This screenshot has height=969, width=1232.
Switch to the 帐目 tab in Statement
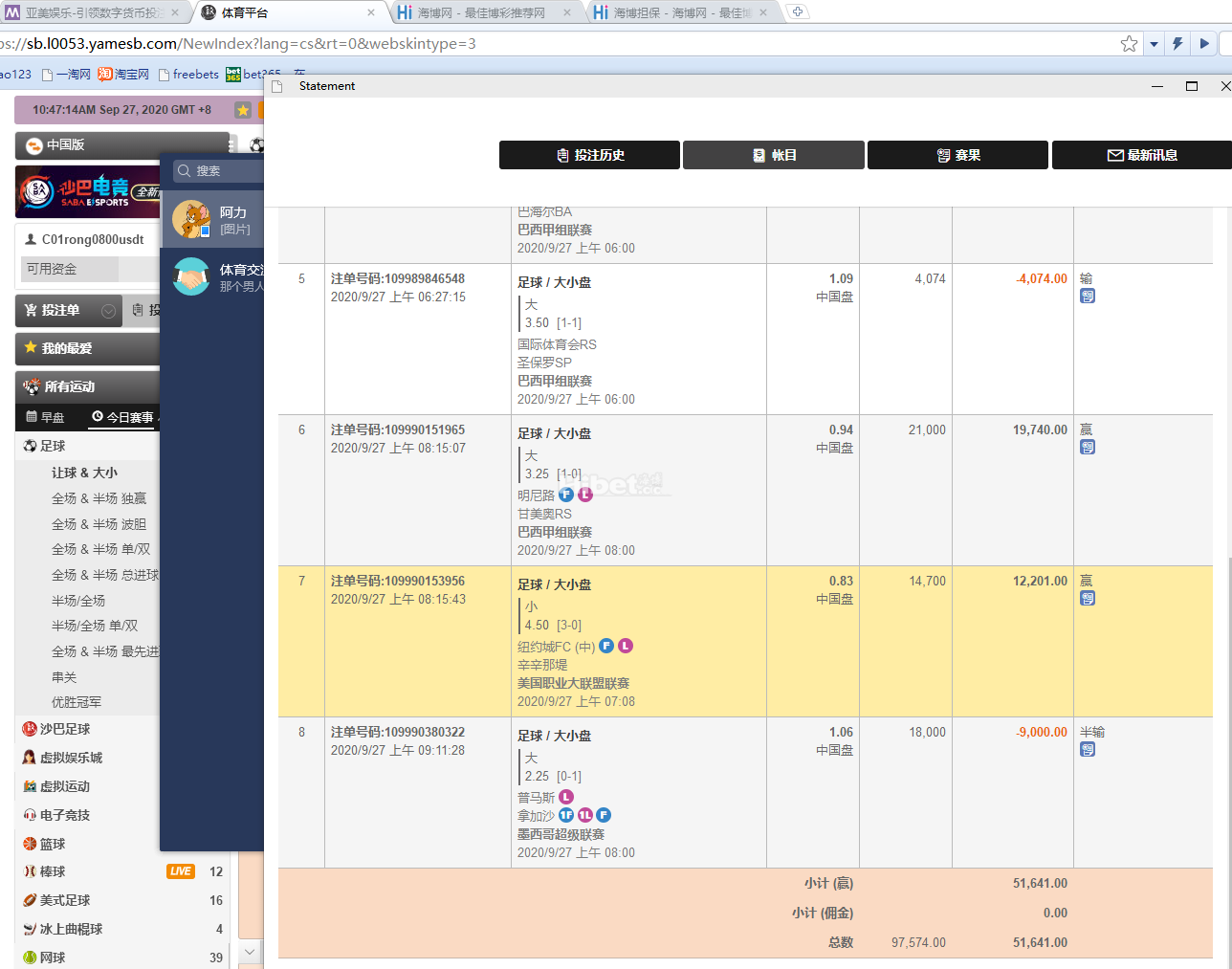(x=774, y=155)
